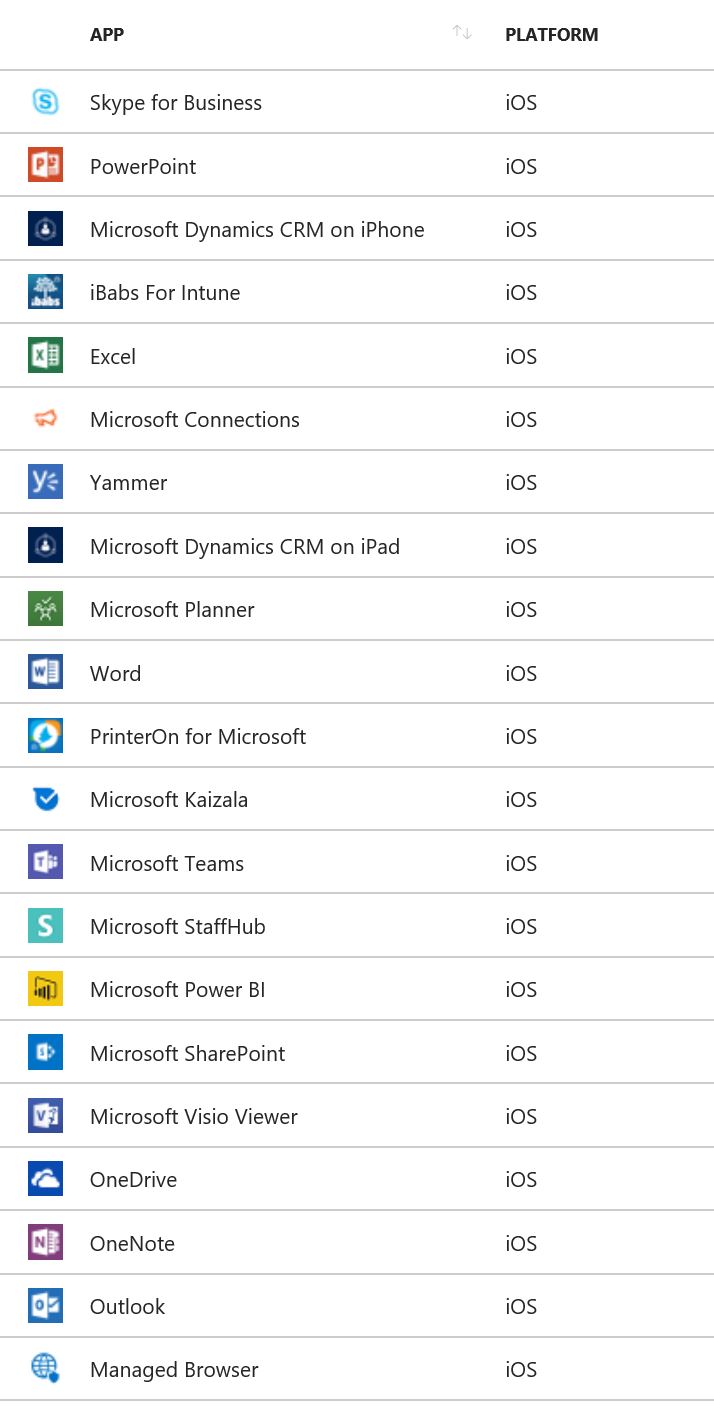Click the PLATFORM column header
The image size is (714, 1428).
click(x=551, y=34)
